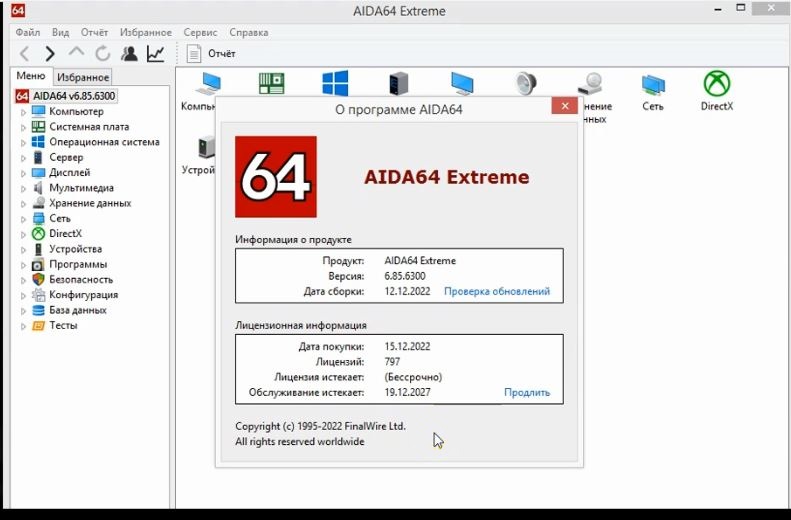This screenshot has height=520, width=791.
Task: Click the Отчёт report toolbar button
Action: tap(211, 53)
